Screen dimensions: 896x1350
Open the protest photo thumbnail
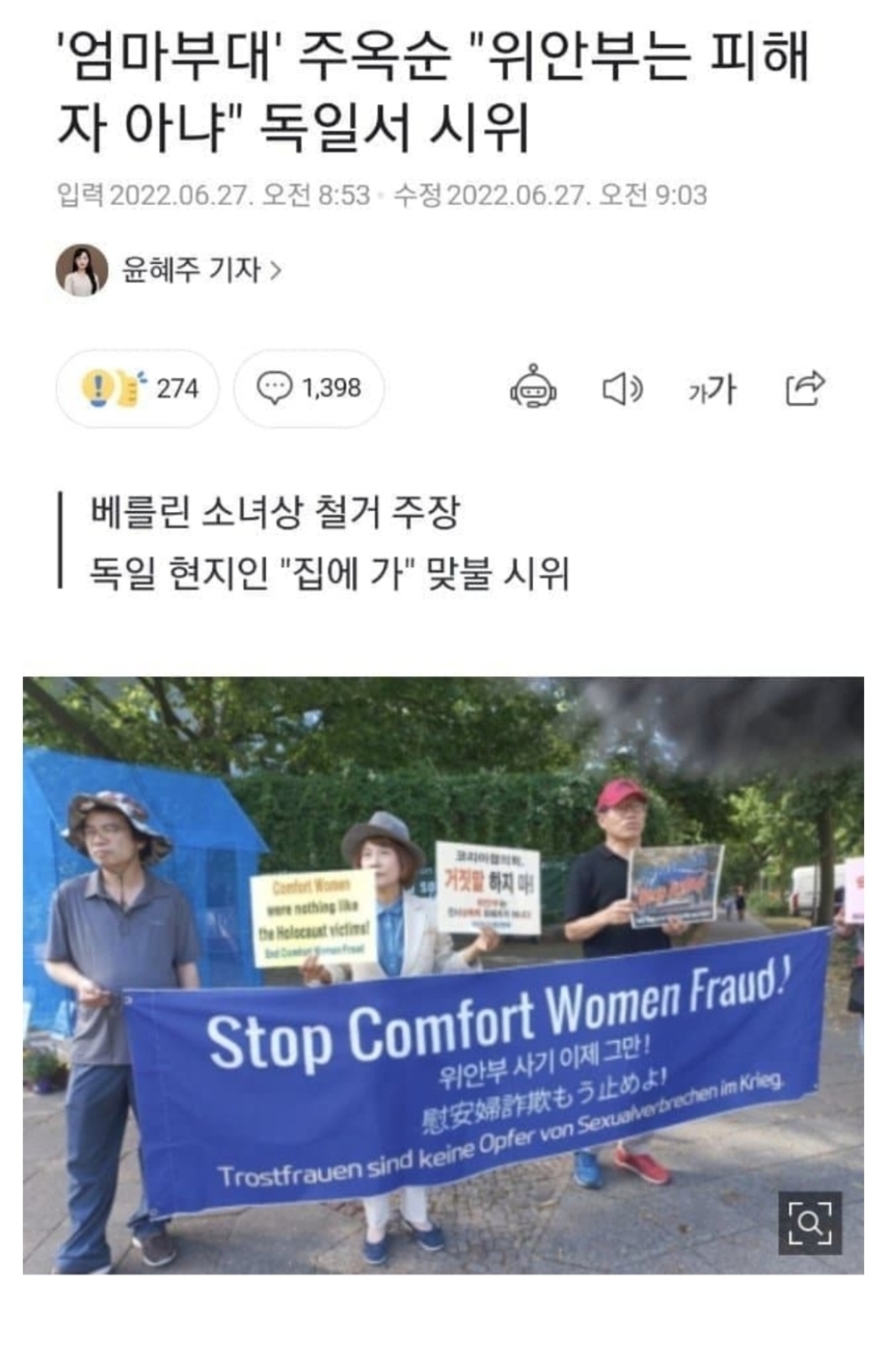[x=444, y=975]
